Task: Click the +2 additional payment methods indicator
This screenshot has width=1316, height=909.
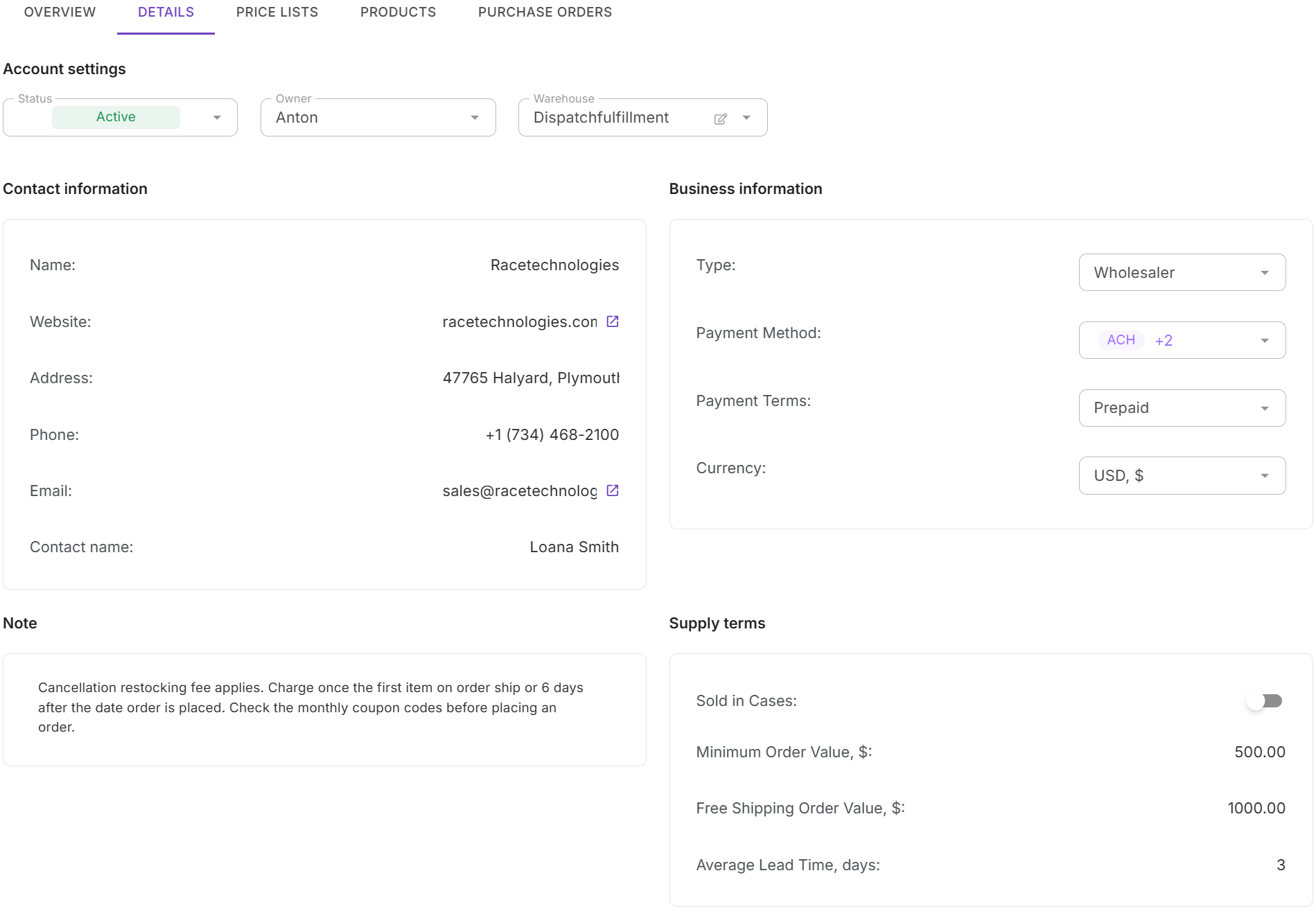Action: tap(1164, 340)
